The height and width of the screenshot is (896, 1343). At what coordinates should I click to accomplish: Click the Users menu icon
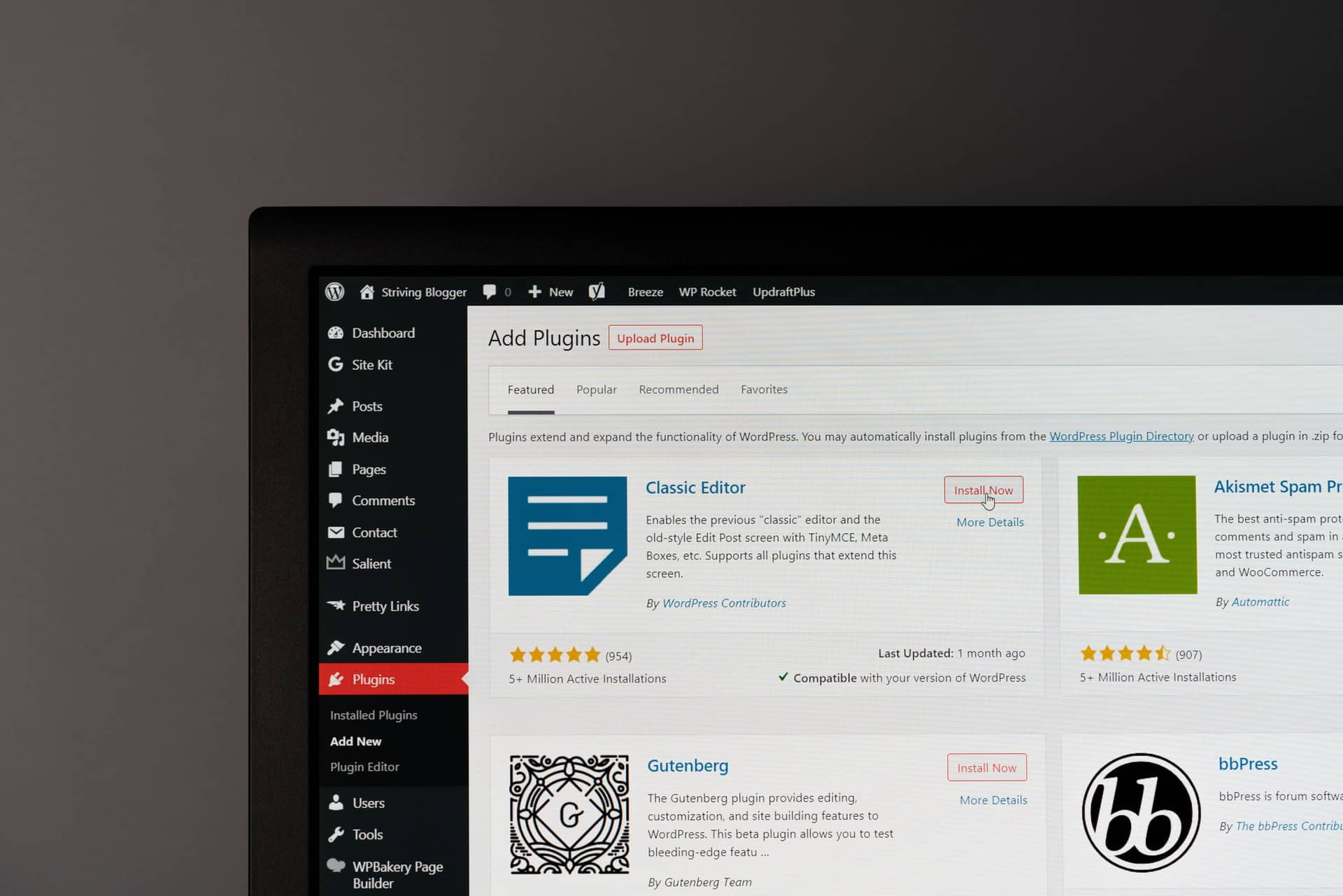click(x=336, y=800)
